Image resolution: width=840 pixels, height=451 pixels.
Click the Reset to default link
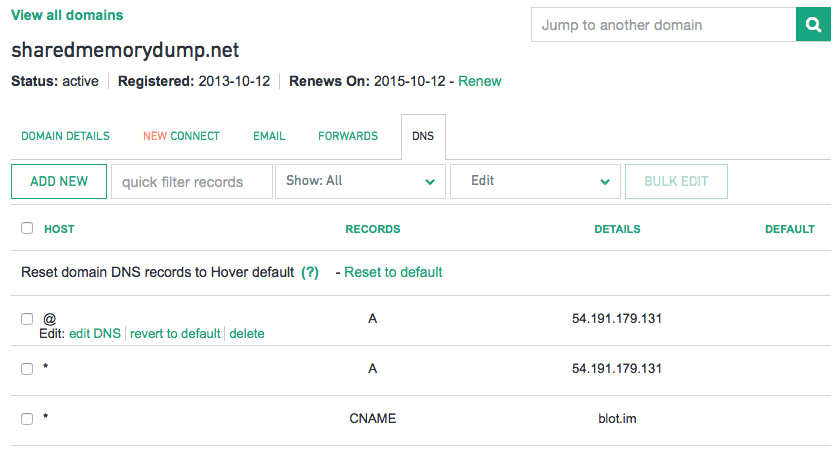393,272
